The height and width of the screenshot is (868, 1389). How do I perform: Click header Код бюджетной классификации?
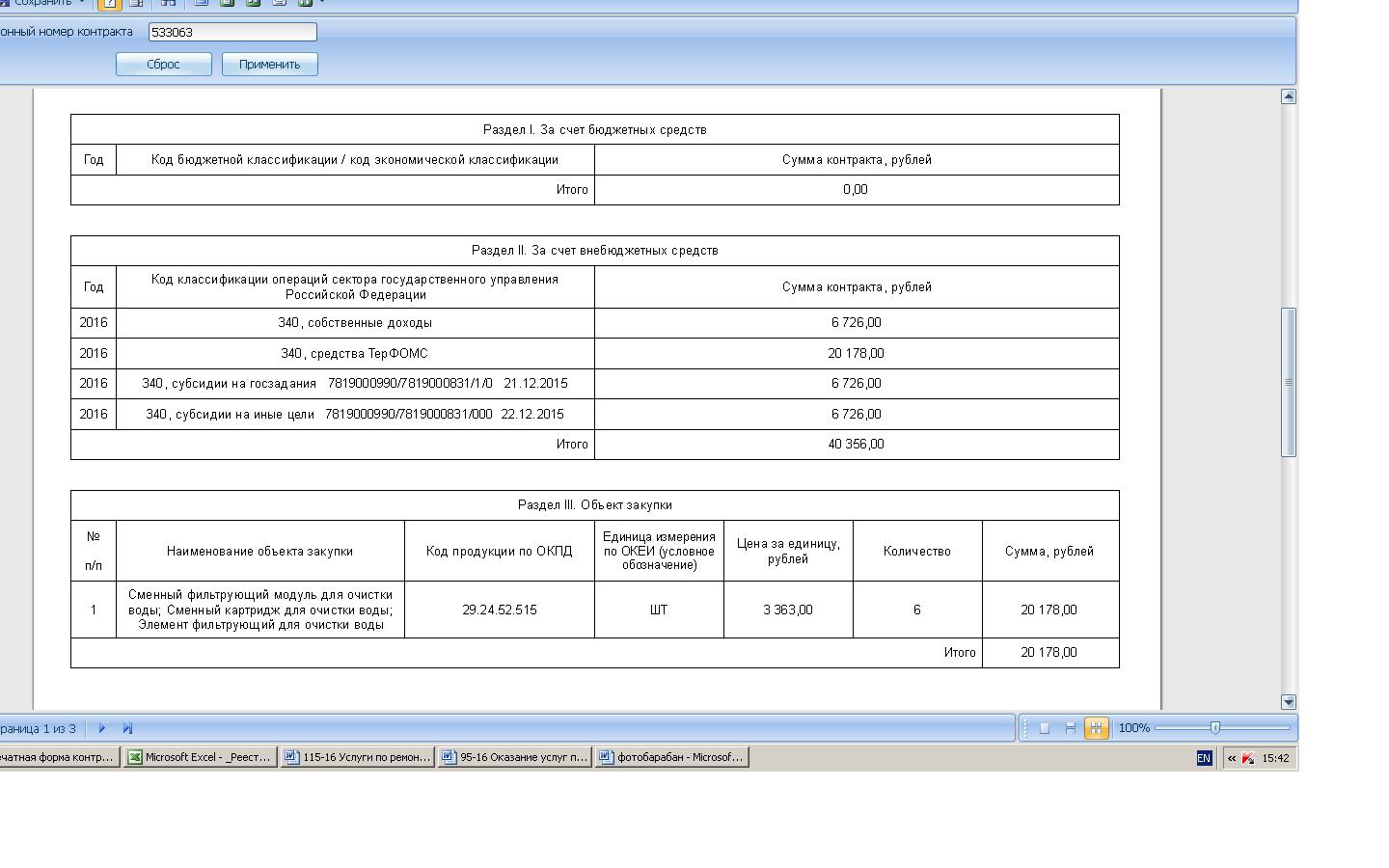355,159
